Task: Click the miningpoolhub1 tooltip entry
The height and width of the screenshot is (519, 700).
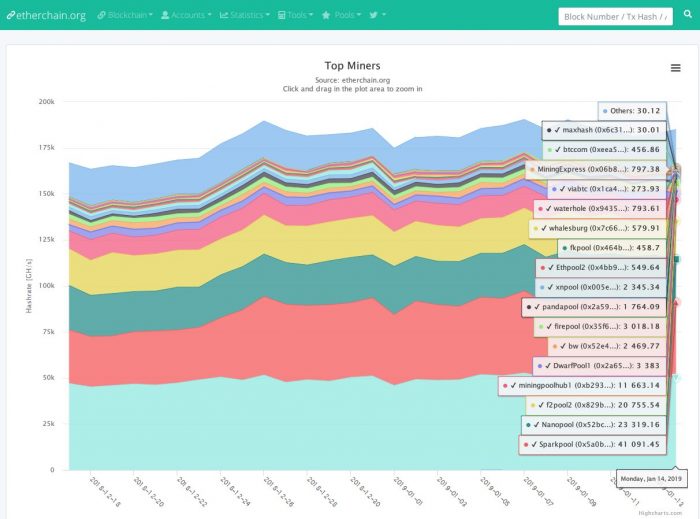Action: [582, 386]
